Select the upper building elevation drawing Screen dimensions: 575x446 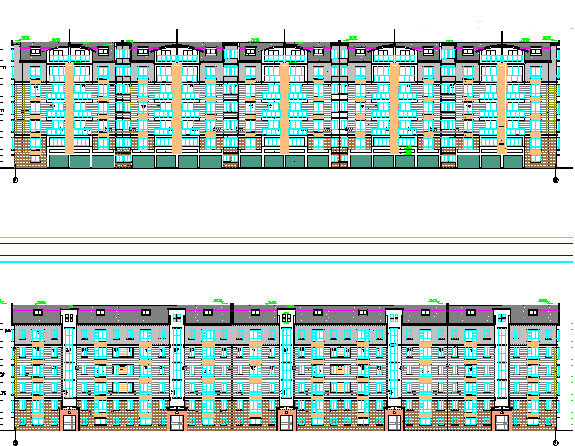point(285,100)
